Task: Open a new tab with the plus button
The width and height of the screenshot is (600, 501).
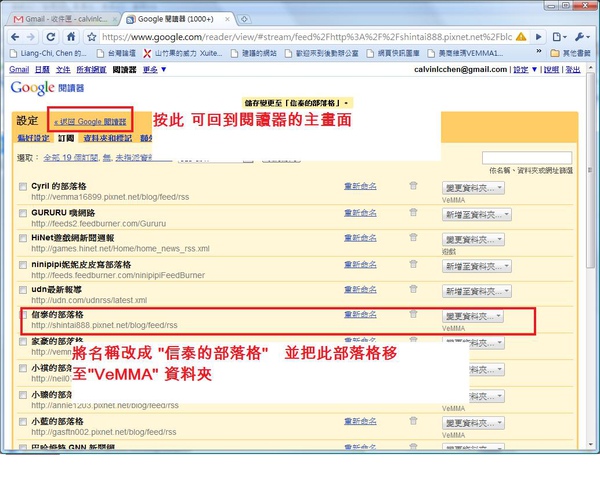Action: tap(244, 19)
